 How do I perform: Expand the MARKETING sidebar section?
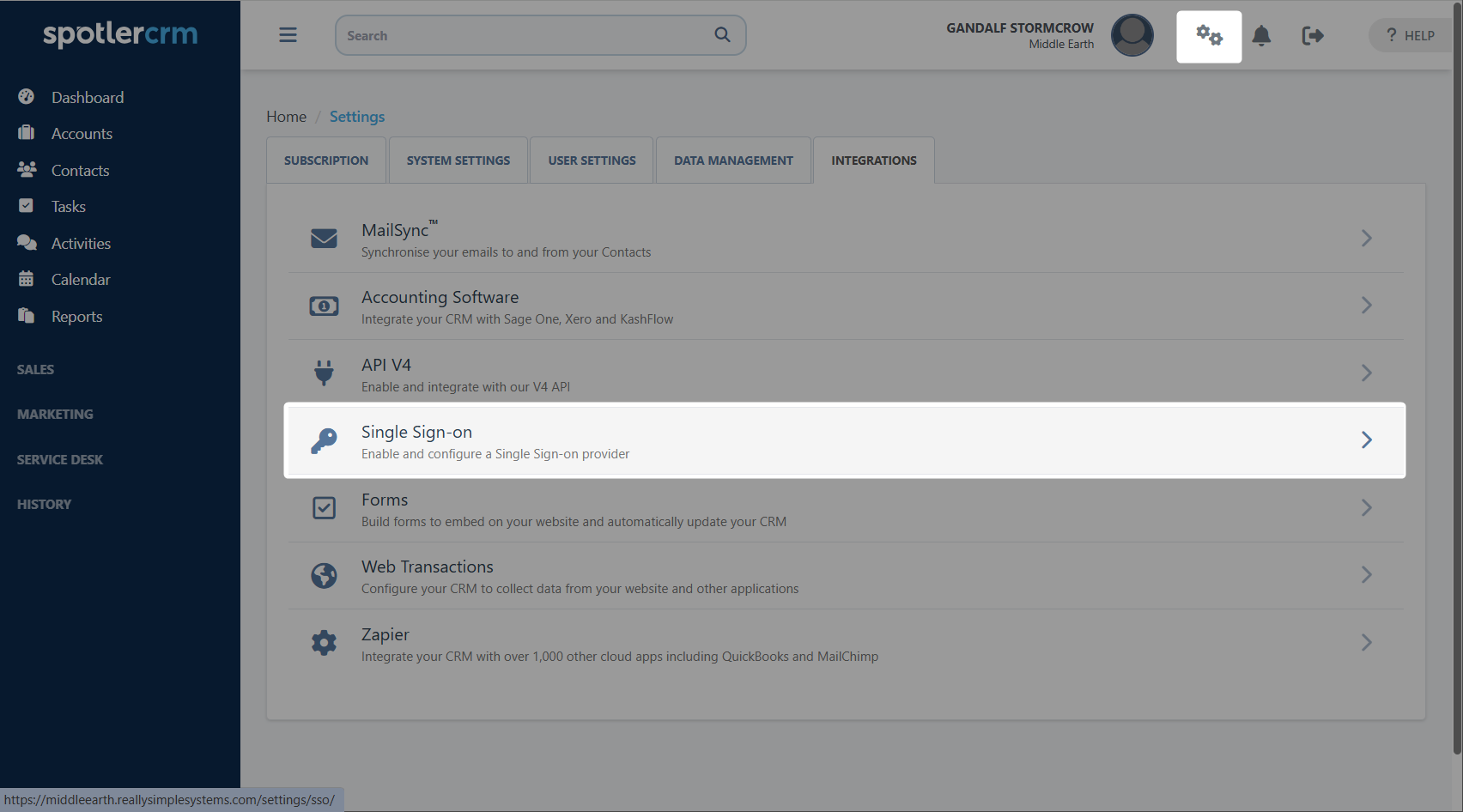(55, 414)
